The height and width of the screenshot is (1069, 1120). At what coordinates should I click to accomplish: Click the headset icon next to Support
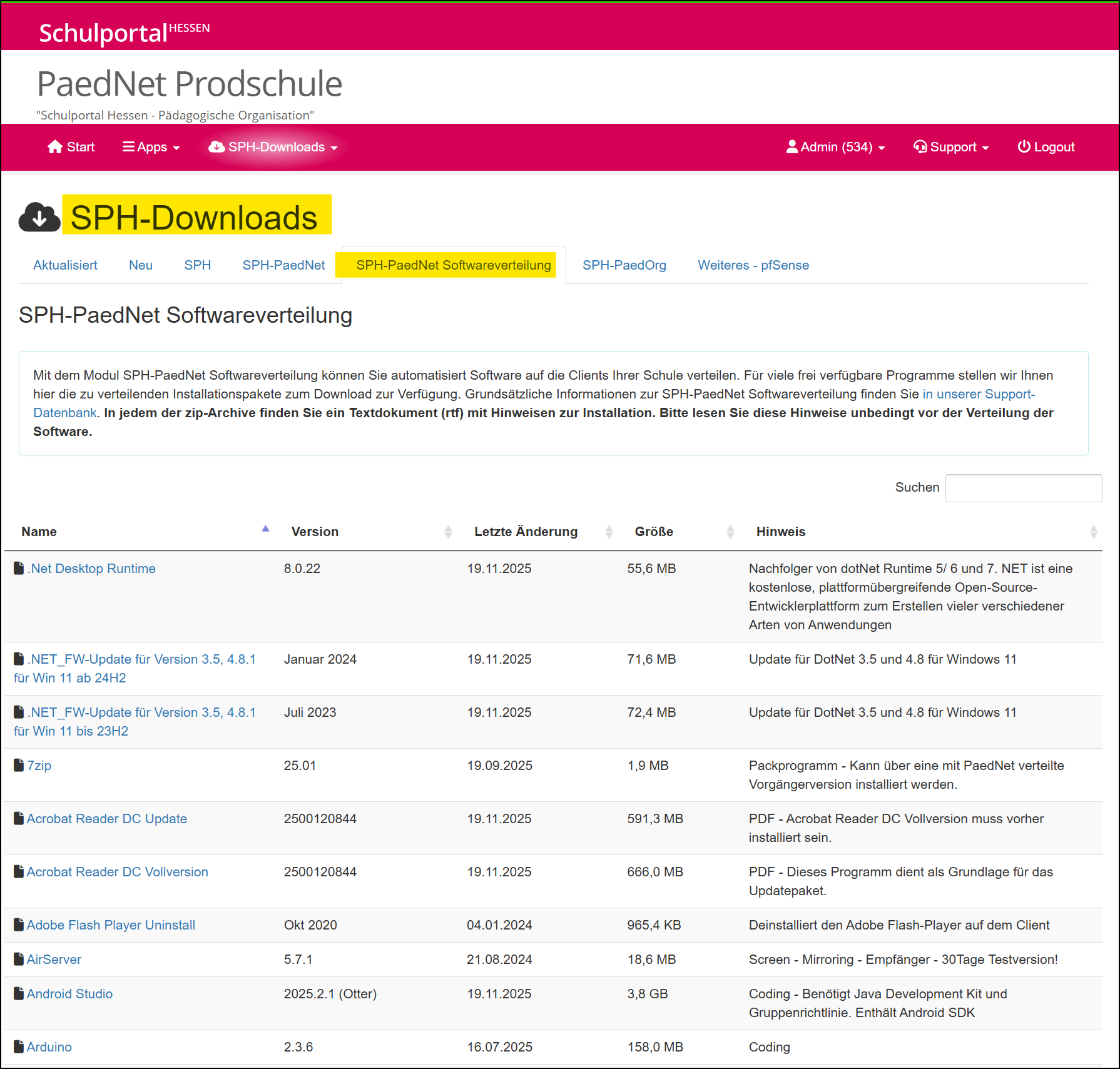920,146
